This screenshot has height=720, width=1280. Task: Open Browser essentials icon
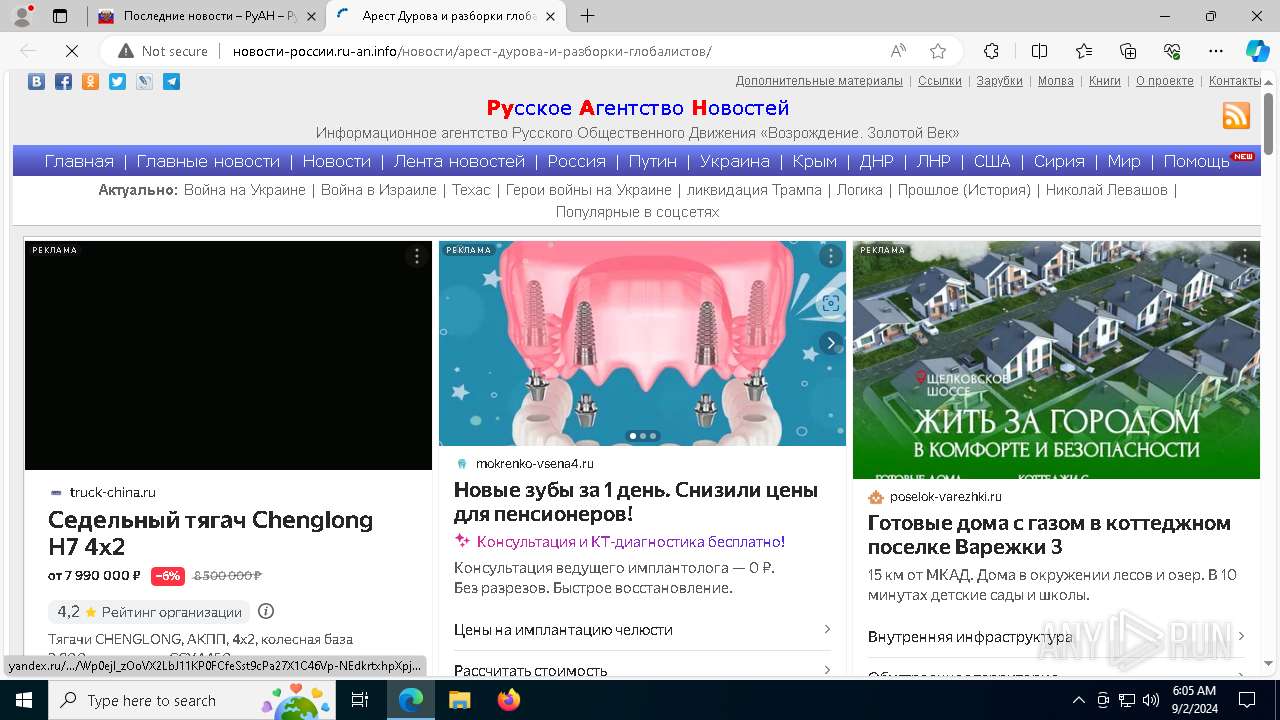1172,51
